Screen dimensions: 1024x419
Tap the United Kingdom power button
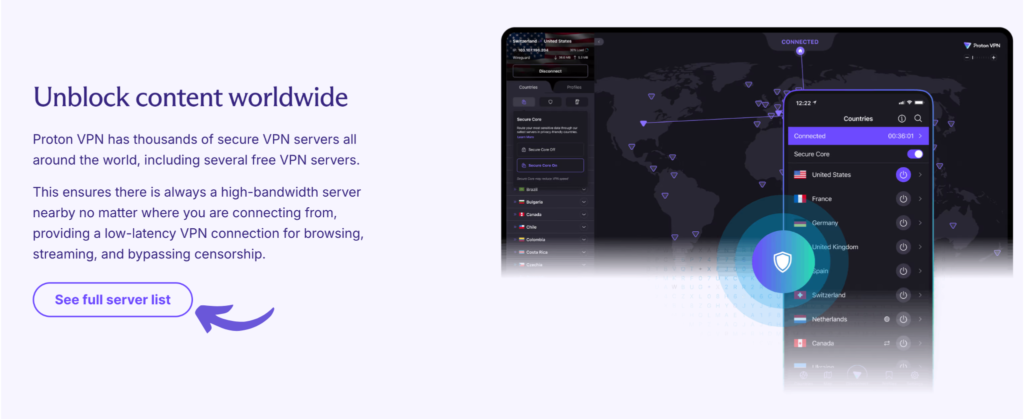903,247
